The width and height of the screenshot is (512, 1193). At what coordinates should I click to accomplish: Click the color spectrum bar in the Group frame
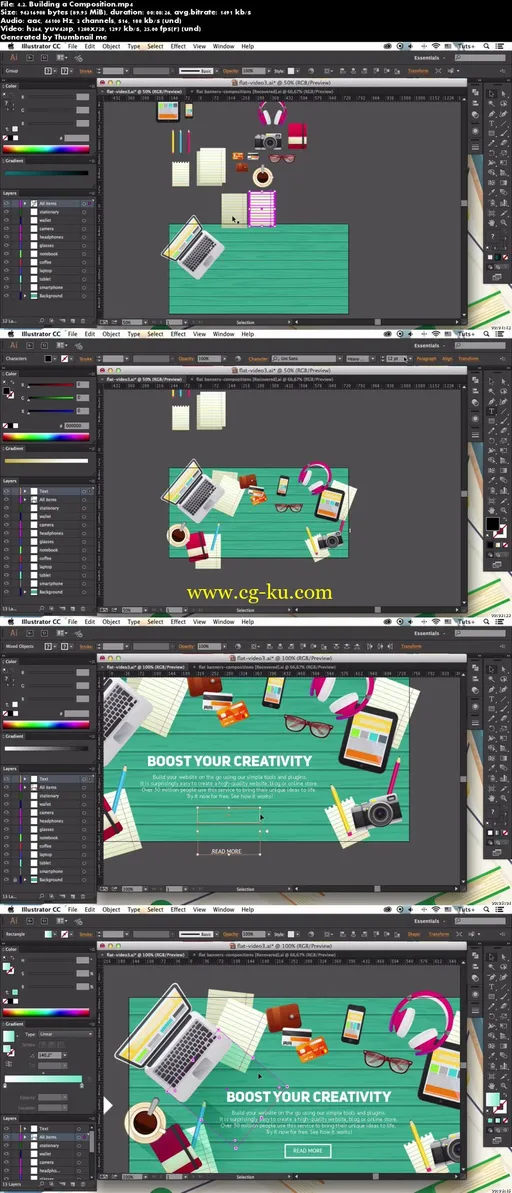point(46,149)
